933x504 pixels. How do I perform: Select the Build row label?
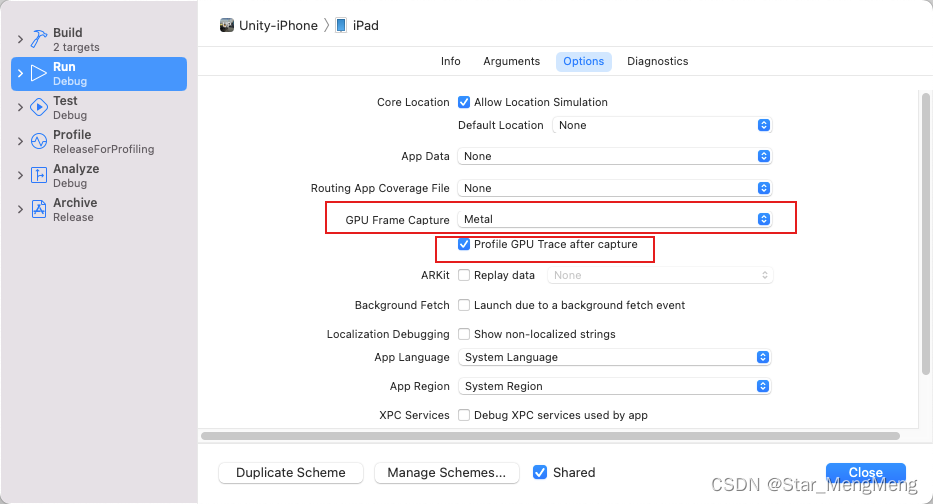click(x=76, y=39)
